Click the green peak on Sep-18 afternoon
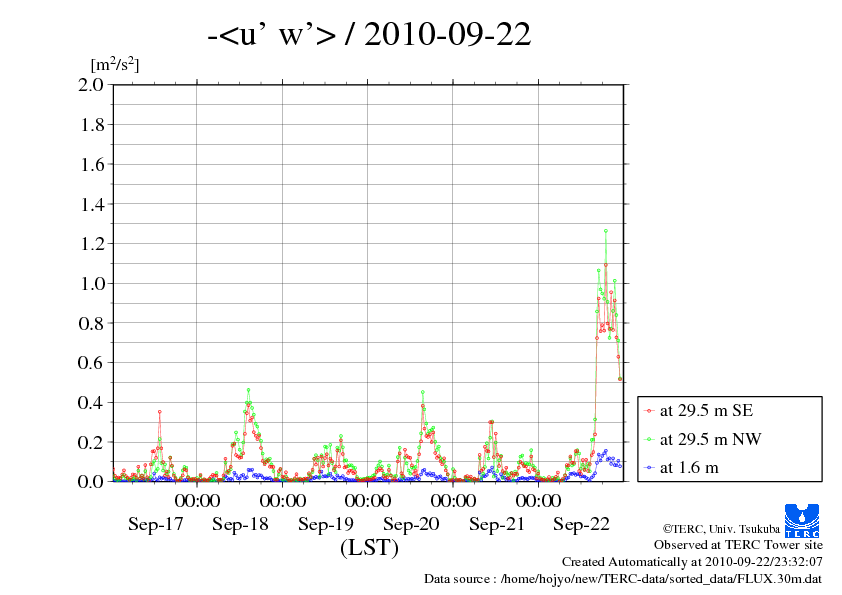This screenshot has height=595, width=842. (x=248, y=390)
